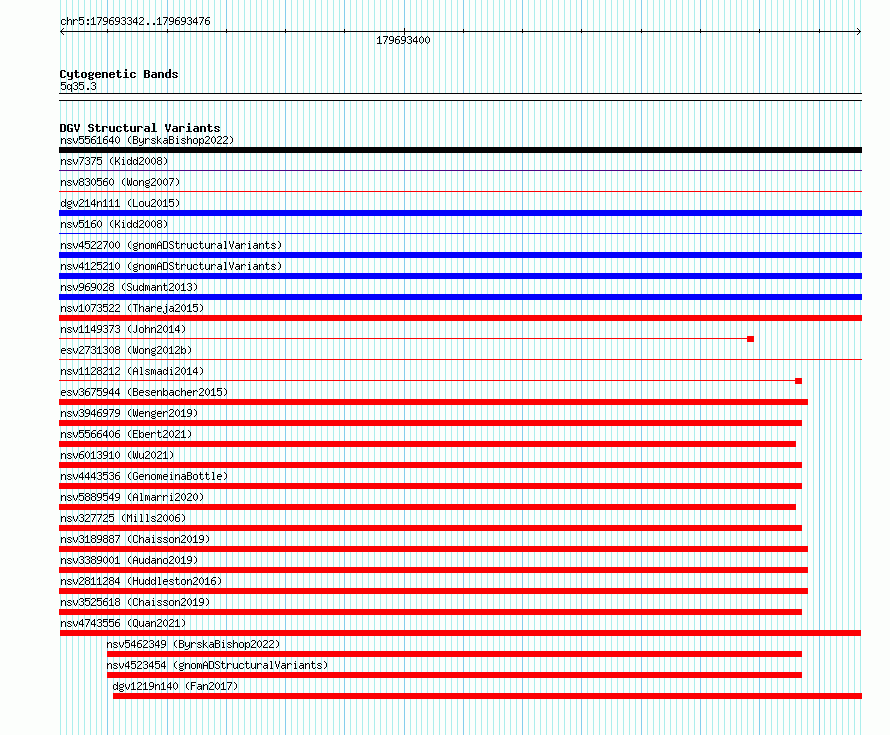The height and width of the screenshot is (735, 890).
Task: Select nsv830560 (Wong2007) variant label
Action: point(120,182)
